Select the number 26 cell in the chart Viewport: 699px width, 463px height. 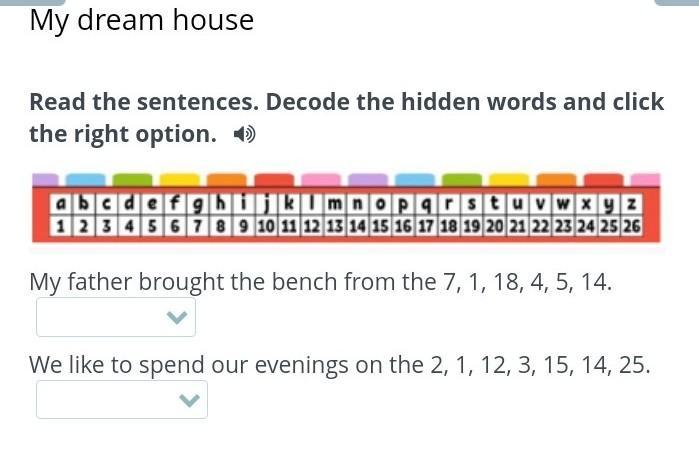631,227
